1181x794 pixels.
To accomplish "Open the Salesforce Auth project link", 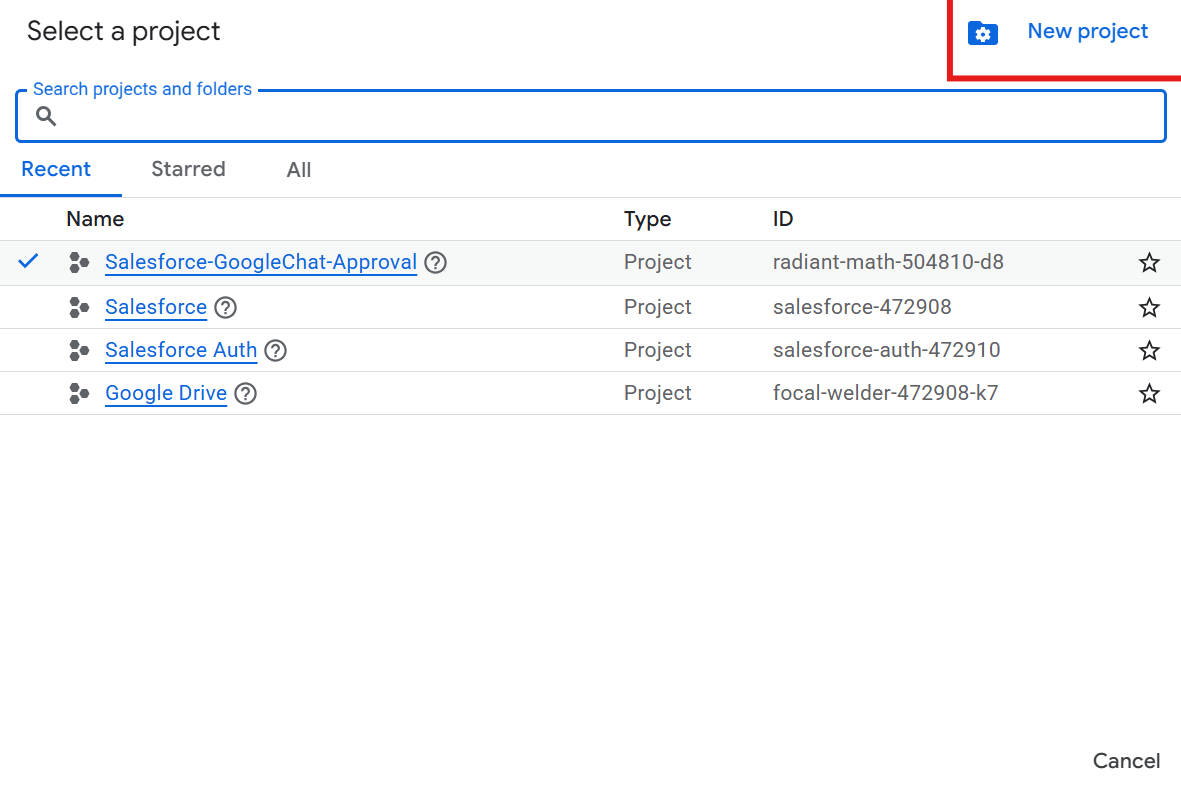I will point(181,350).
